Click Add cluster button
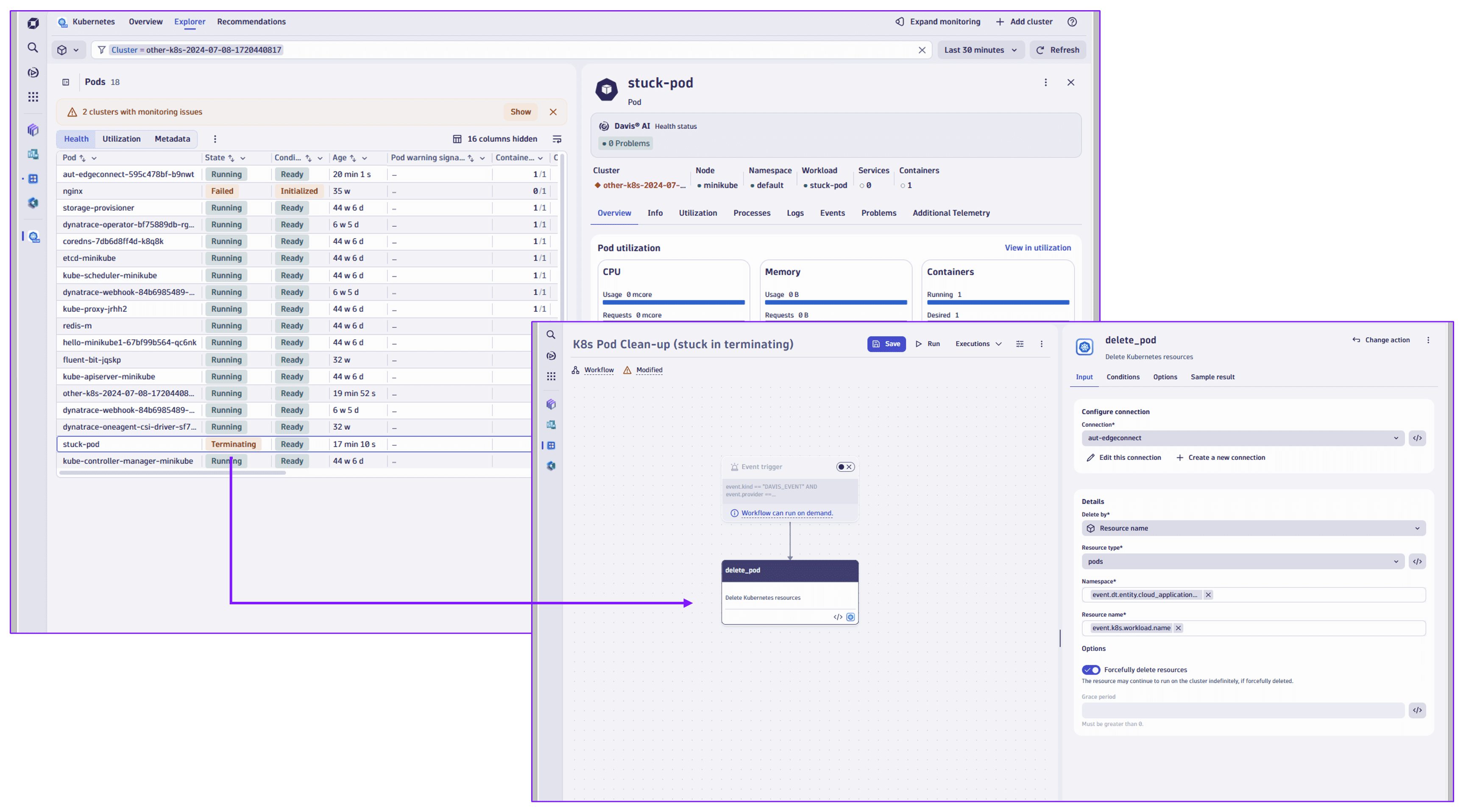This screenshot has width=1466, height=812. (x=1024, y=22)
